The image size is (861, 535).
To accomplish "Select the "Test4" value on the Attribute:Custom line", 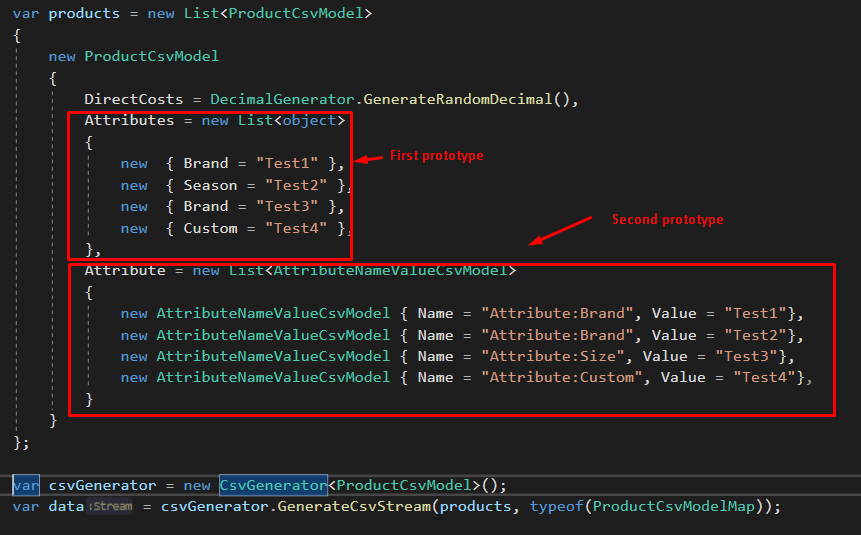I will click(764, 377).
